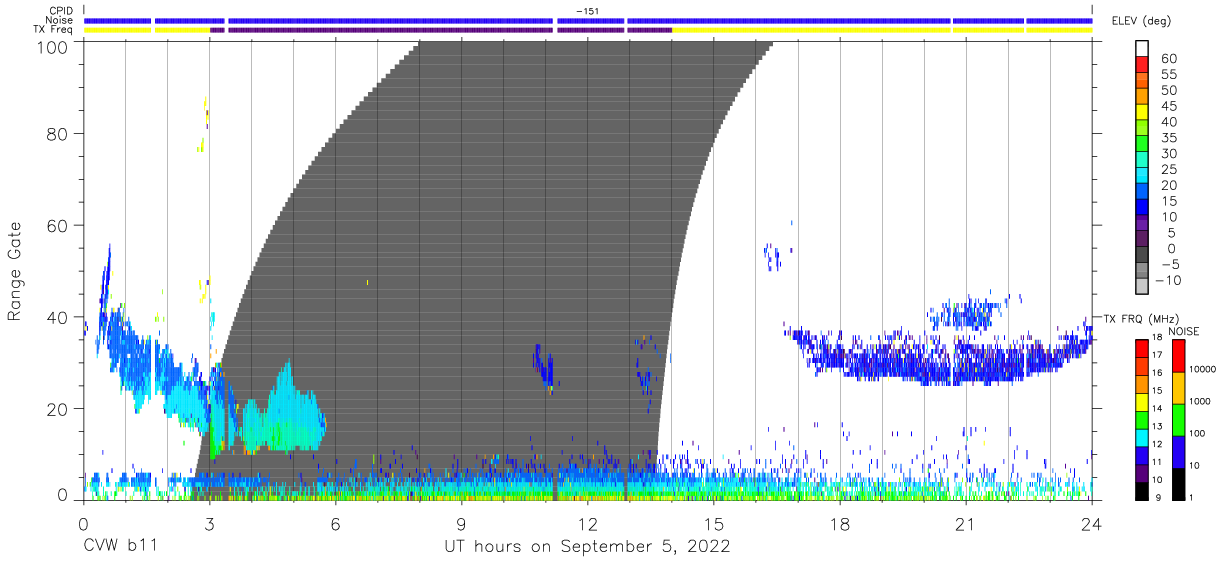This screenshot has height=567, width=1228.
Task: Click the 12 tick on the UT hours axis
Action: click(587, 522)
